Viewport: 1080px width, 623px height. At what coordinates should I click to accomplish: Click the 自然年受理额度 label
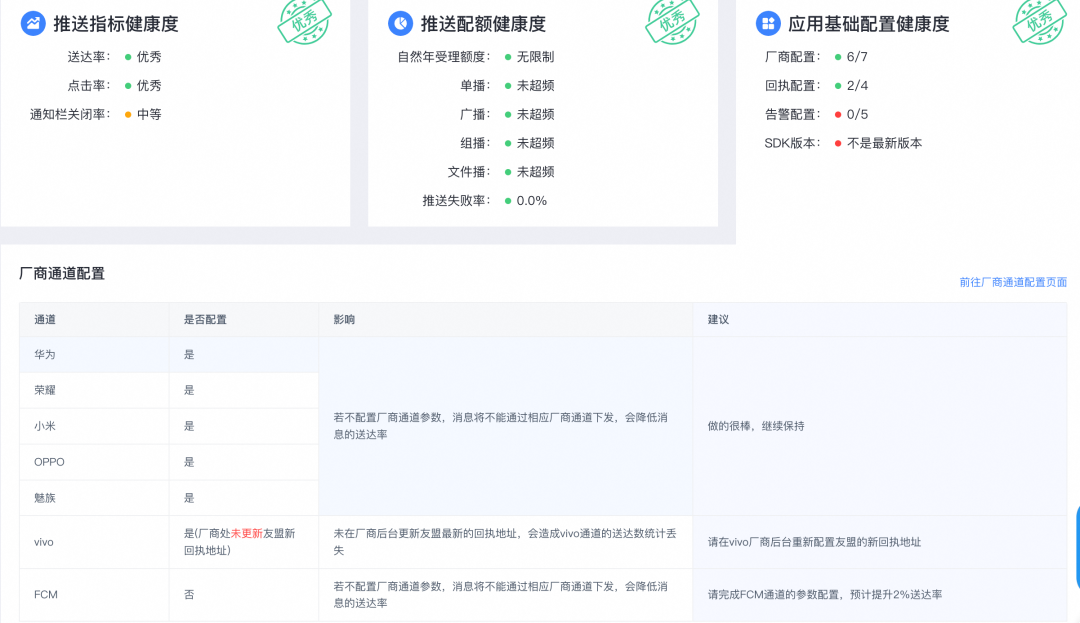pyautogui.click(x=444, y=57)
